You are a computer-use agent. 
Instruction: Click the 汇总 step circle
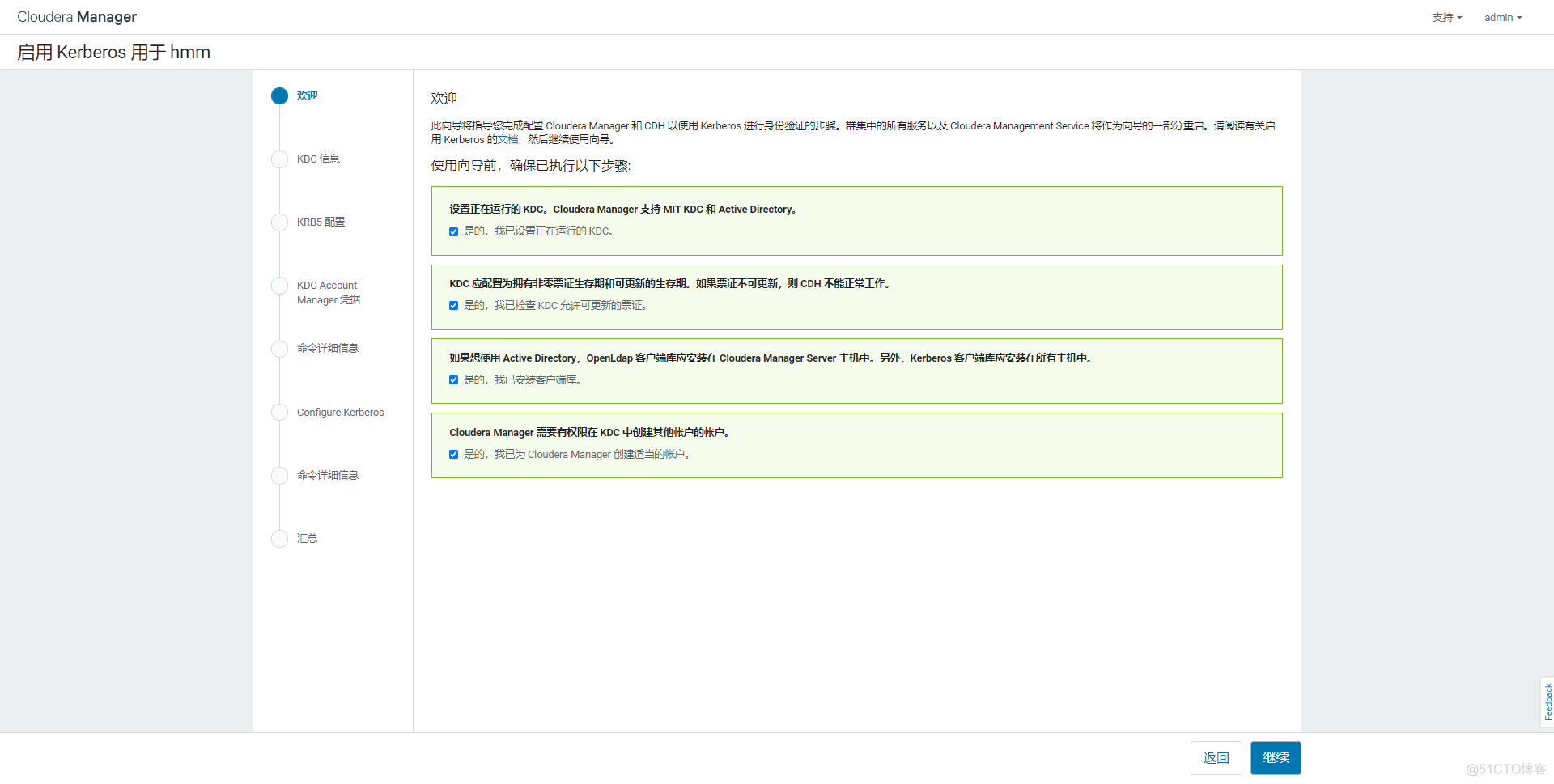279,539
